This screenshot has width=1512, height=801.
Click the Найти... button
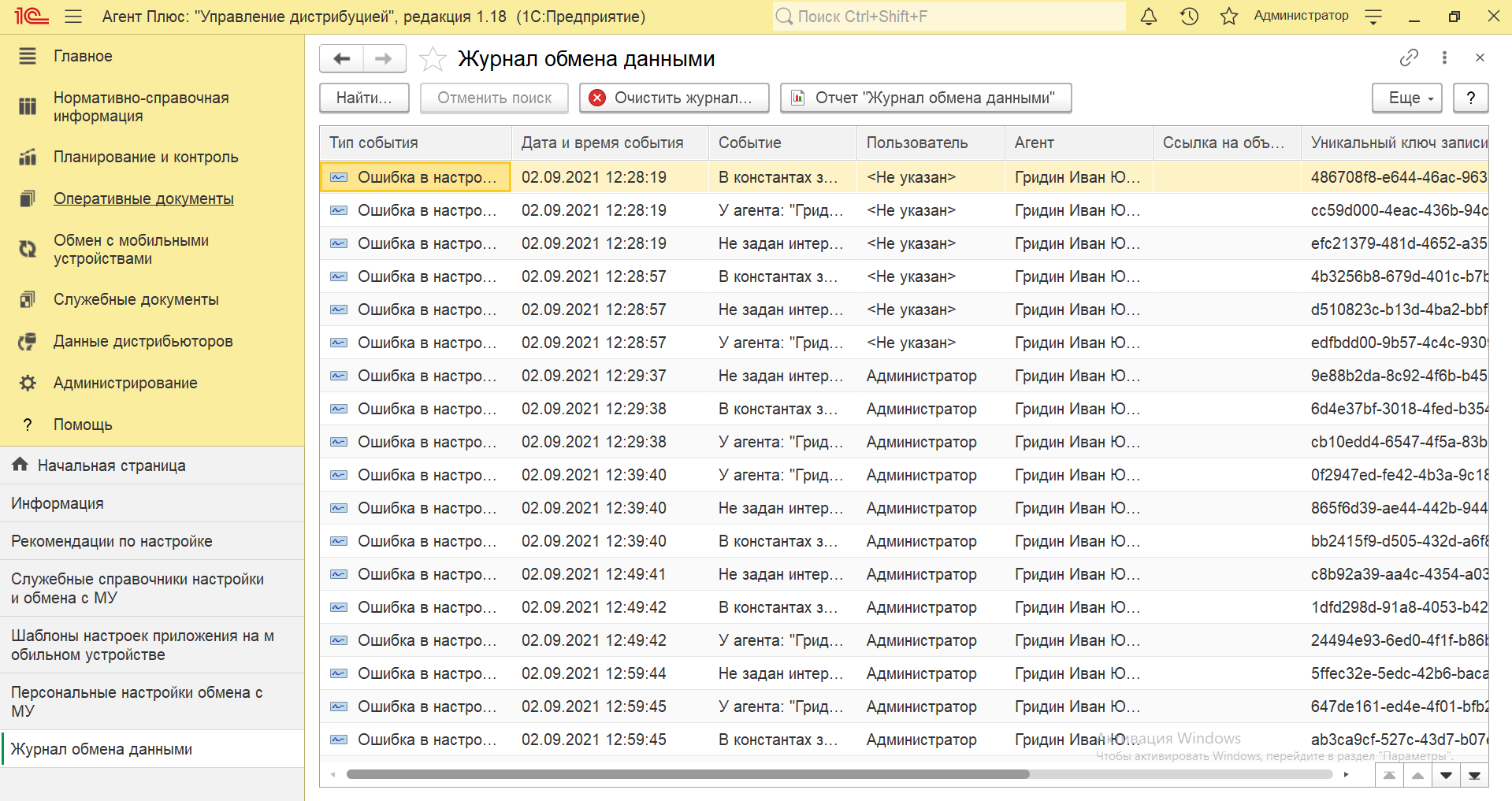pyautogui.click(x=364, y=98)
